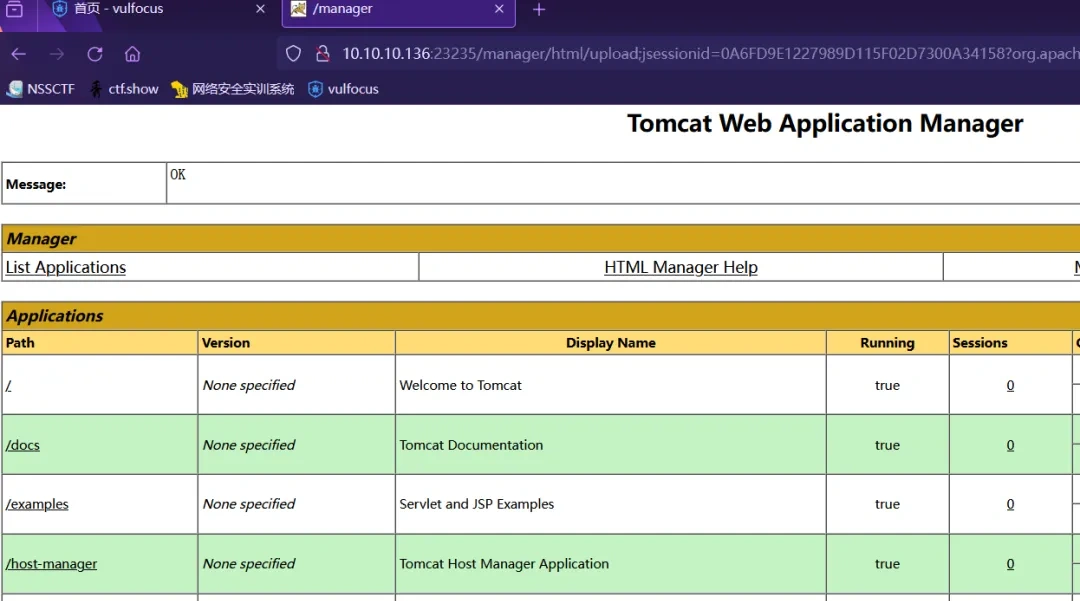
Task: Click the Version column header
Action: (x=226, y=343)
